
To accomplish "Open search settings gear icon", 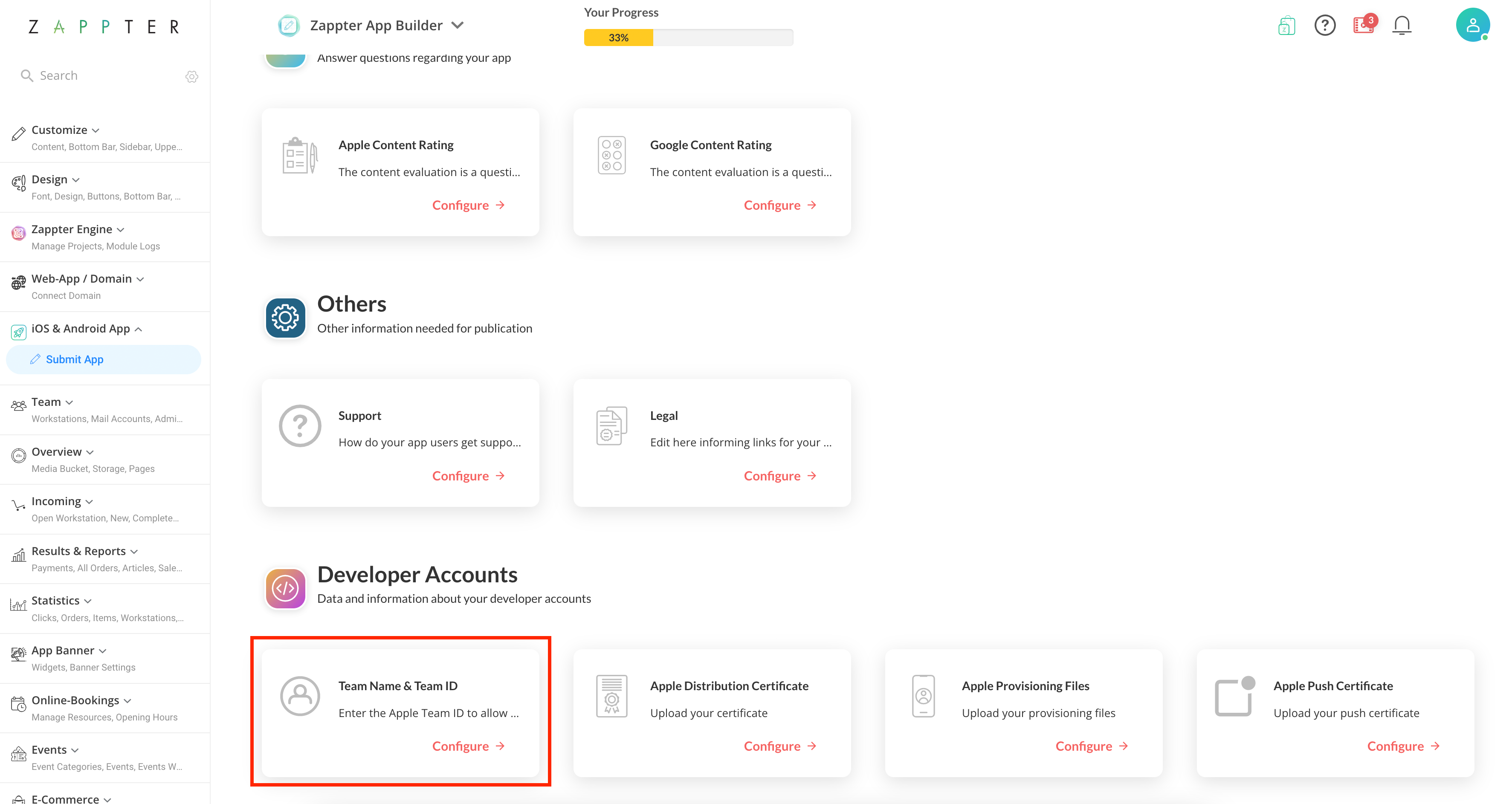I will 192,76.
